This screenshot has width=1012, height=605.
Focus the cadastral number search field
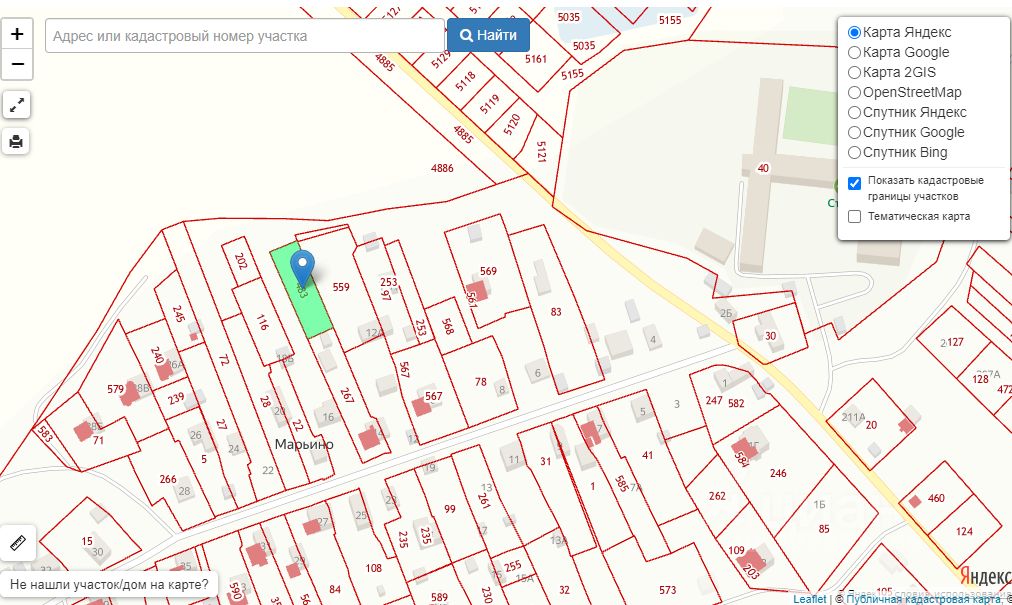[x=244, y=36]
